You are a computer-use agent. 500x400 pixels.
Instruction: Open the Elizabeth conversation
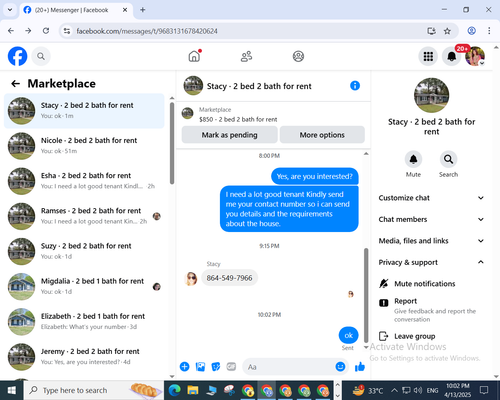click(84, 321)
